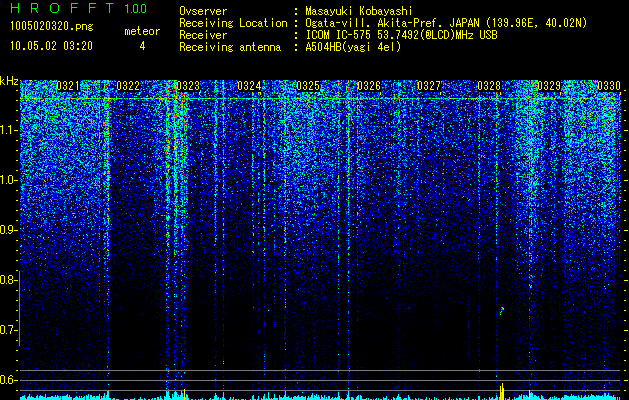Click the kHz axis unit label
Image resolution: width=629 pixels, height=400 pixels.
[9, 81]
